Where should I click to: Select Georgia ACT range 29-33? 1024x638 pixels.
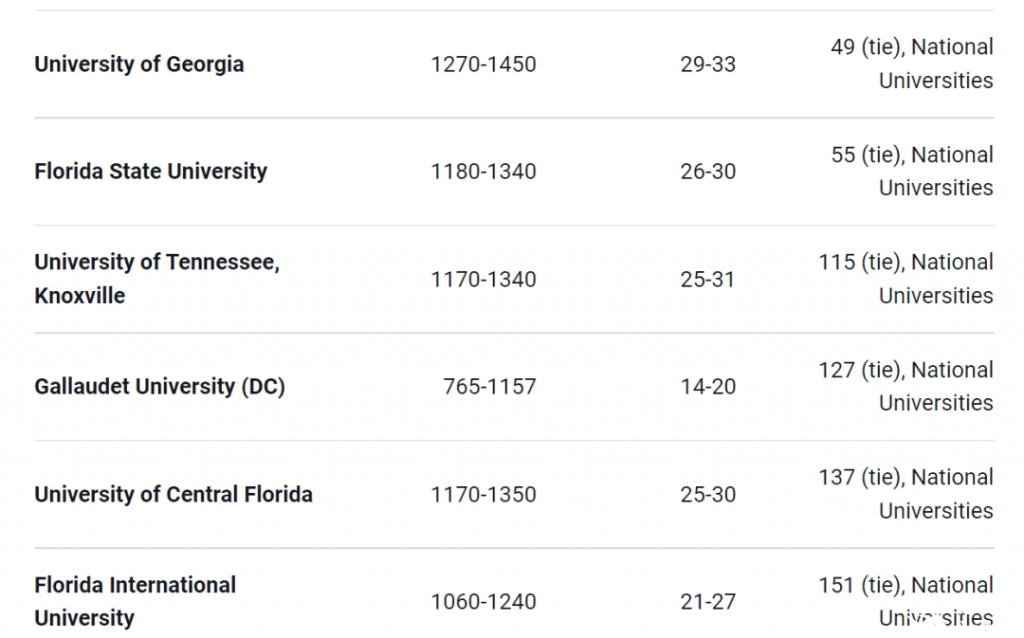point(708,64)
